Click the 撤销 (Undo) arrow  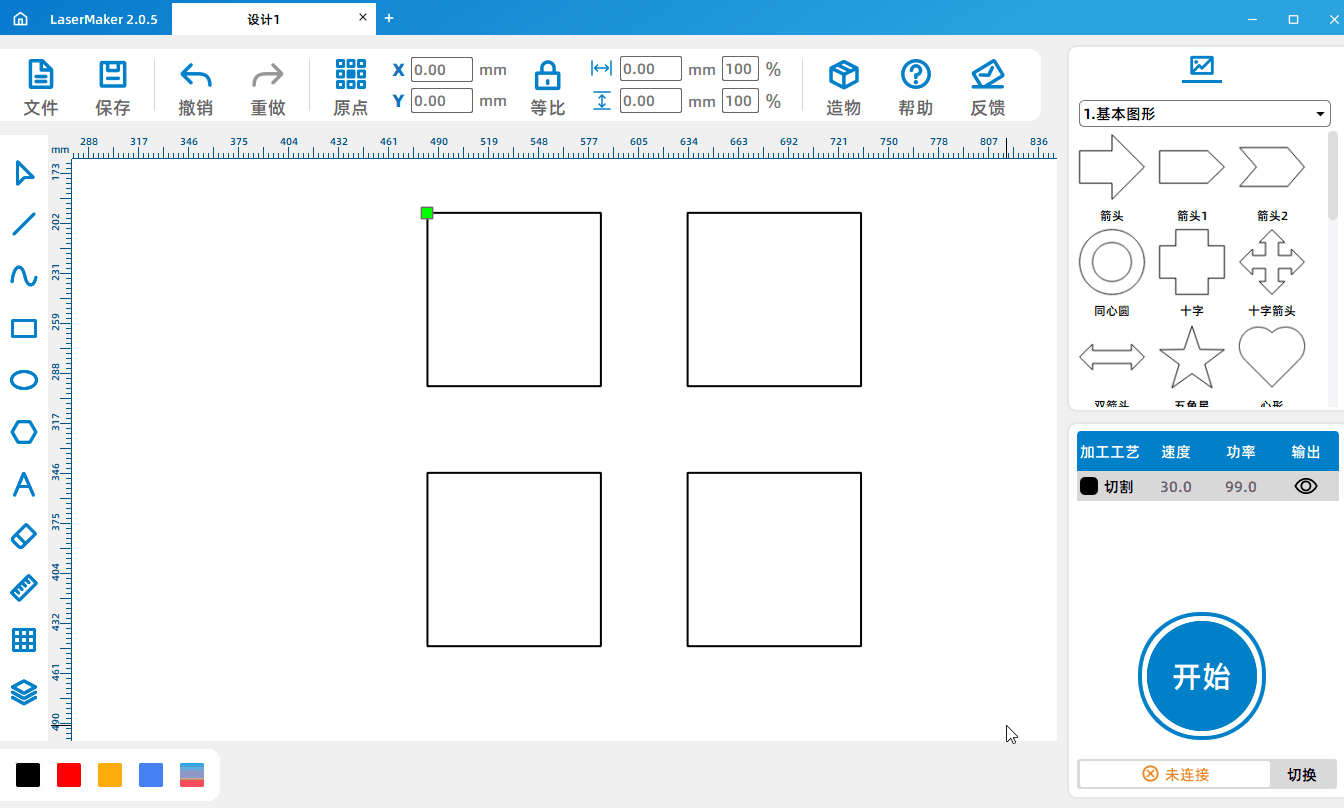click(195, 75)
